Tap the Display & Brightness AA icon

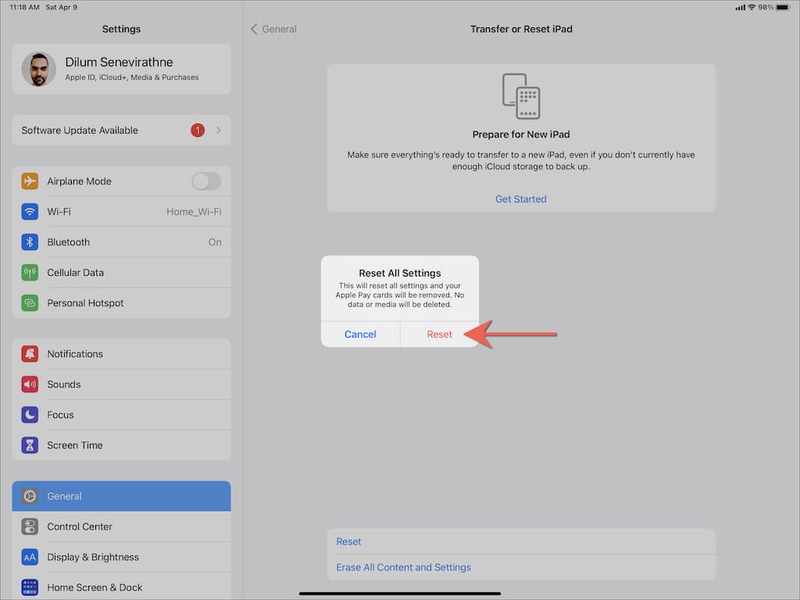30,557
